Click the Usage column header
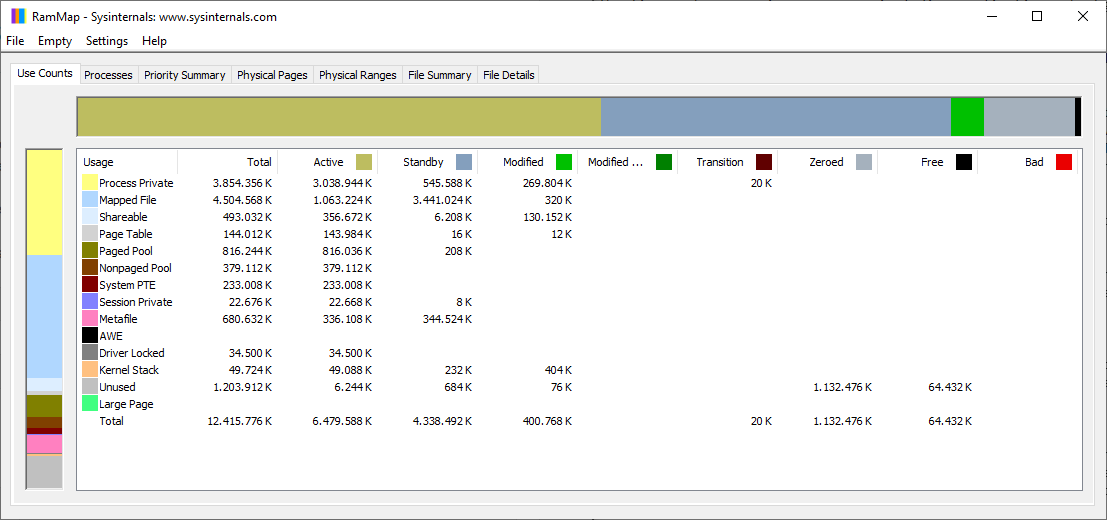 (x=127, y=162)
